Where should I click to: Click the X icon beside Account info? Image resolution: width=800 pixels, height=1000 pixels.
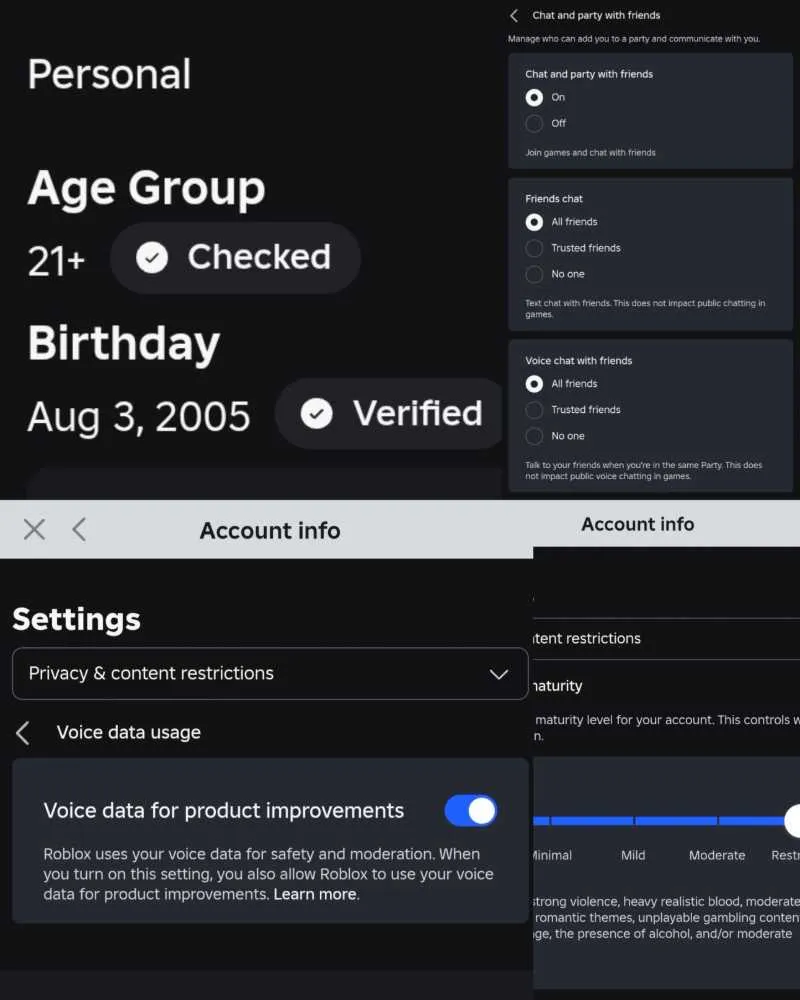[x=34, y=529]
